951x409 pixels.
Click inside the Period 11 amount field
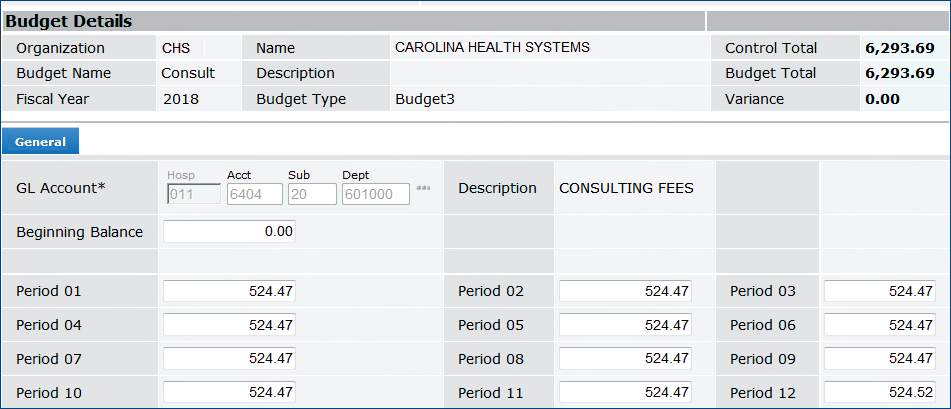click(625, 393)
